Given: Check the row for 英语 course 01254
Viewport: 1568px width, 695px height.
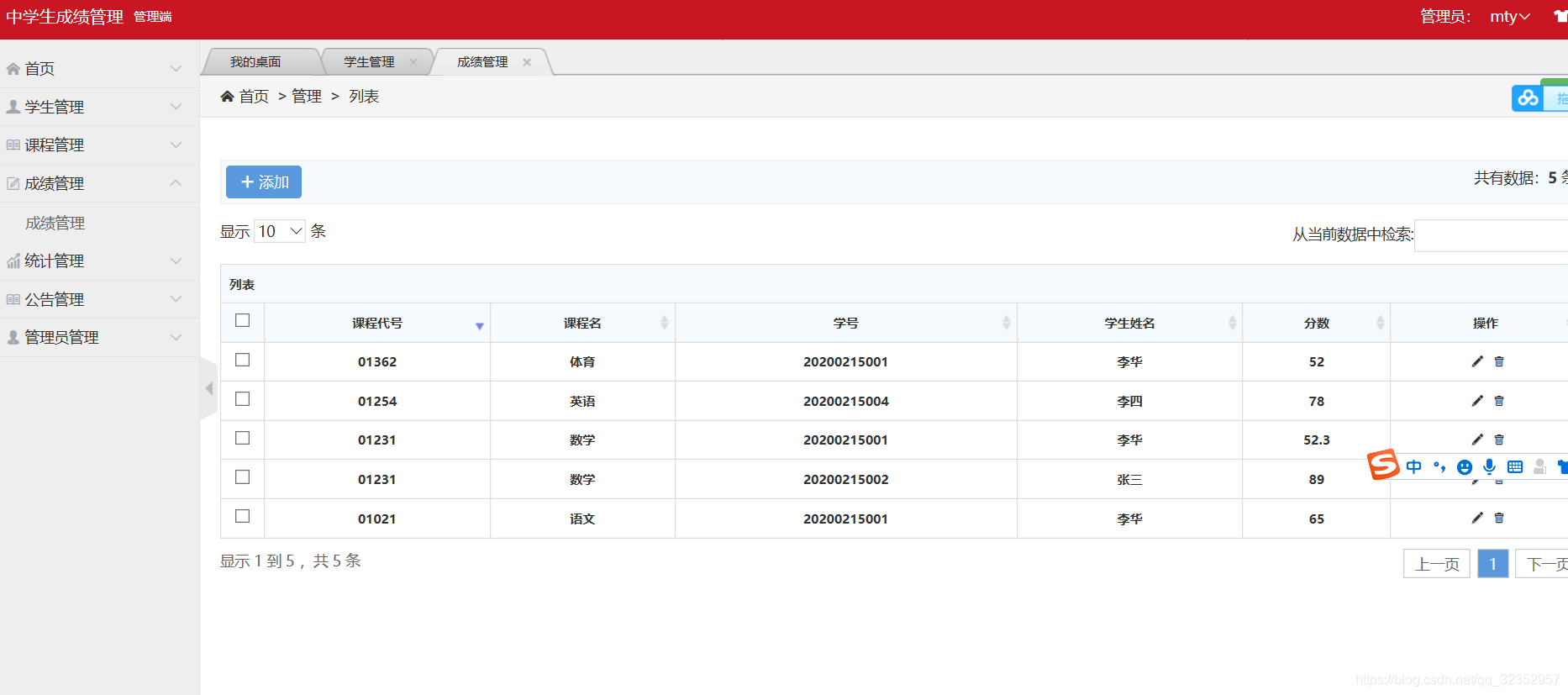Looking at the screenshot, I should (243, 398).
